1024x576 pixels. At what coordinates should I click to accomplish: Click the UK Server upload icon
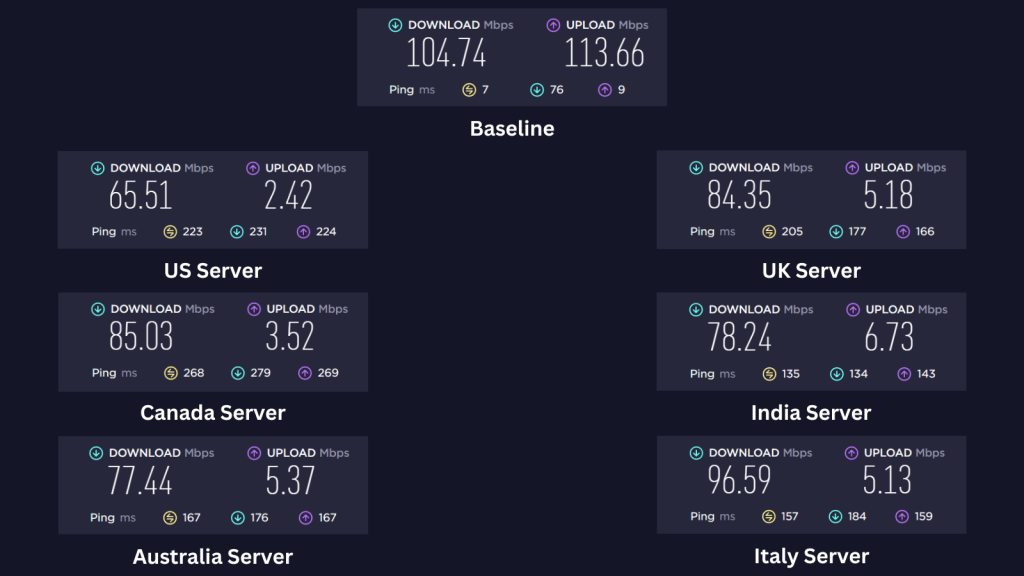pyautogui.click(x=852, y=168)
